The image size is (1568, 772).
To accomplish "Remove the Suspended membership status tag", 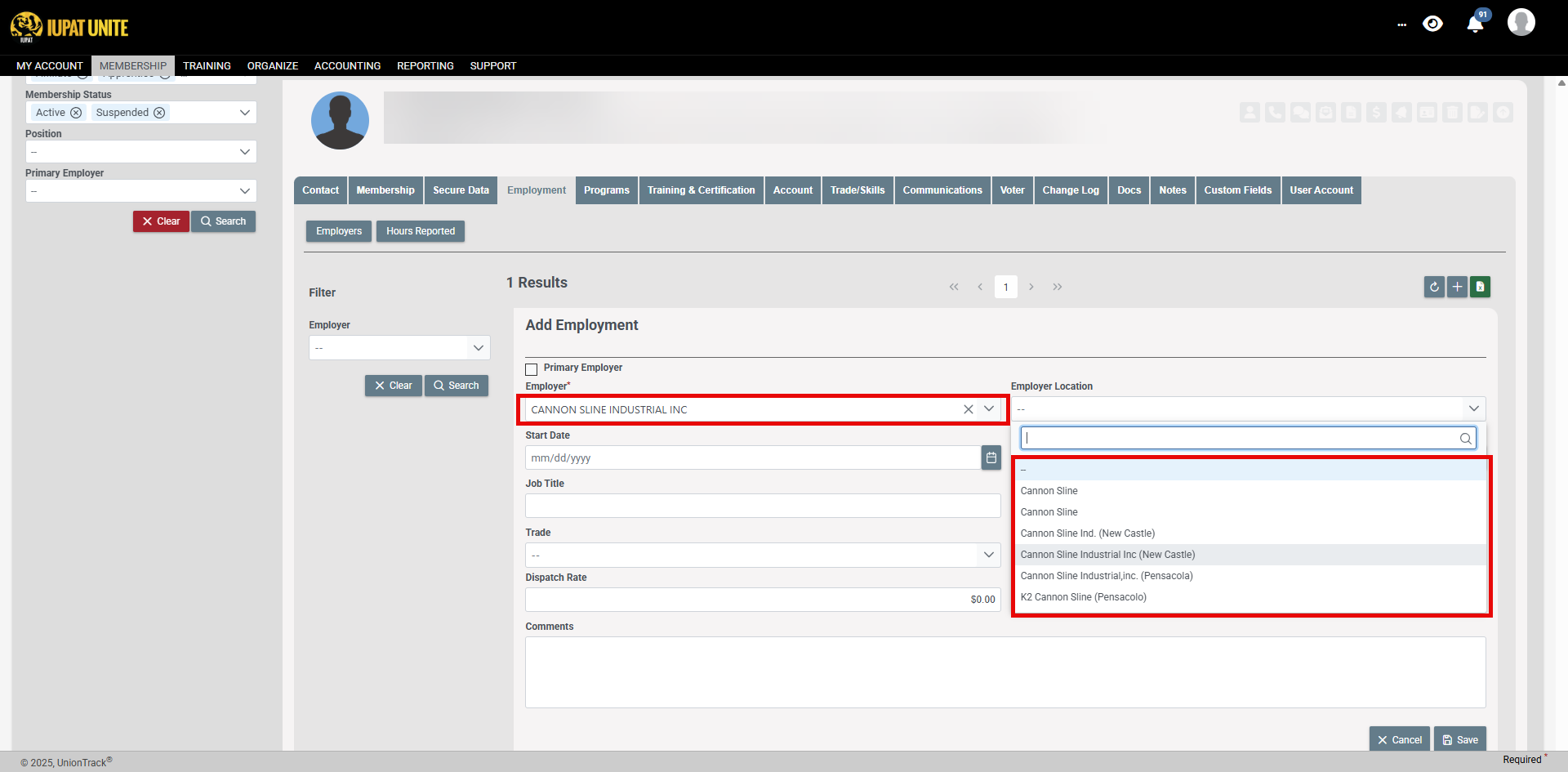I will (x=159, y=113).
